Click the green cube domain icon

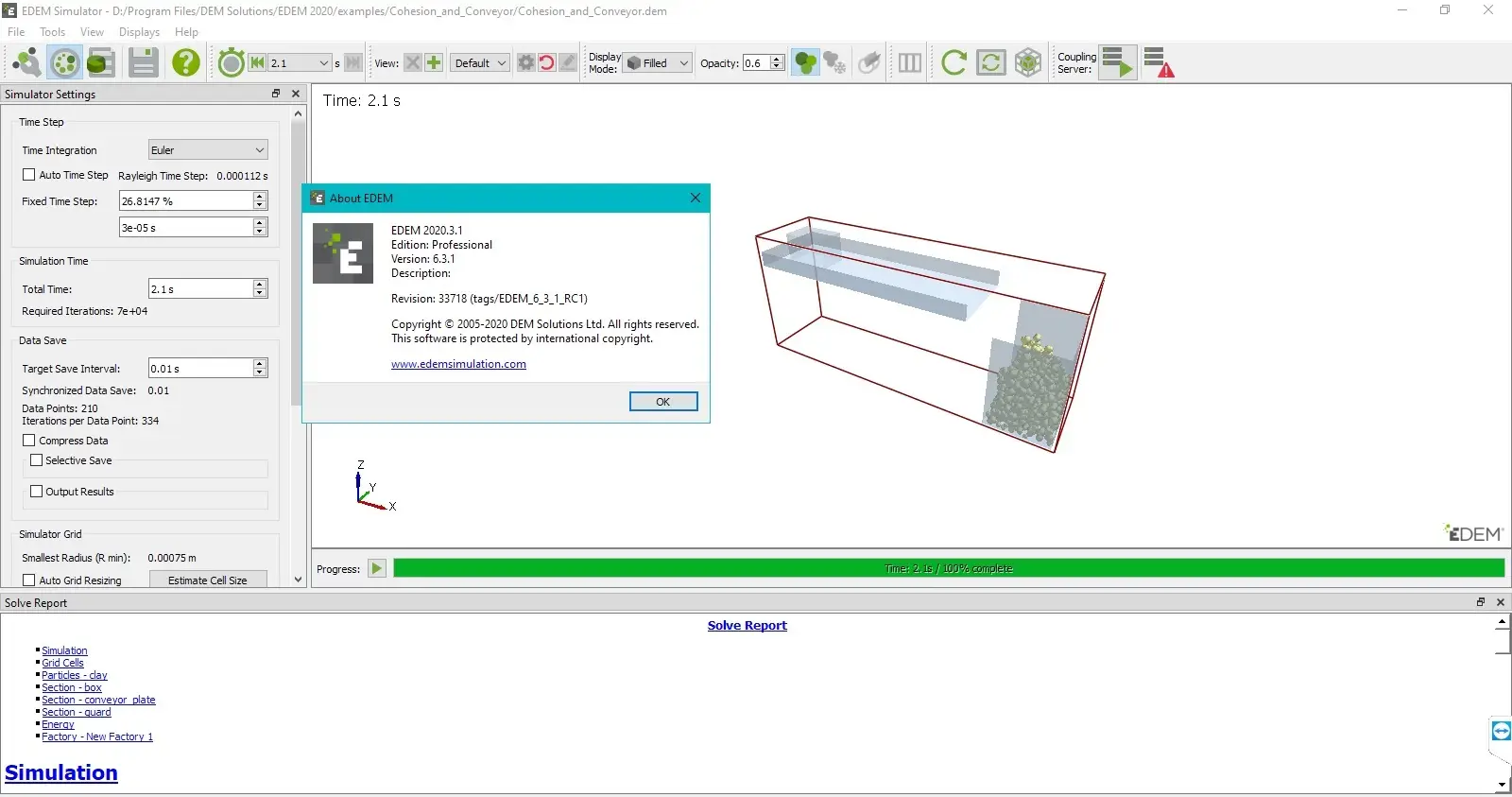pyautogui.click(x=1028, y=63)
